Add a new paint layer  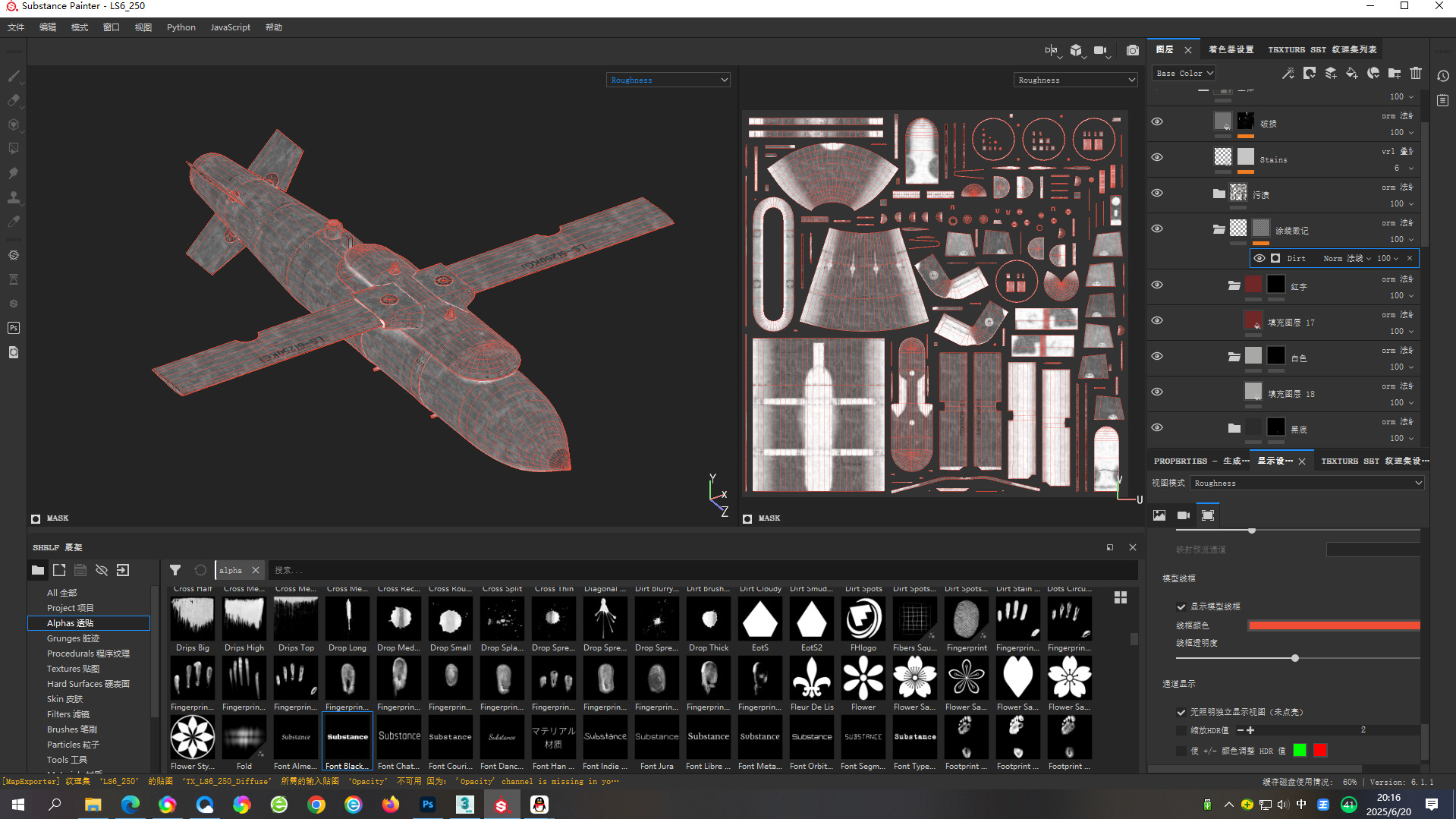[1331, 73]
